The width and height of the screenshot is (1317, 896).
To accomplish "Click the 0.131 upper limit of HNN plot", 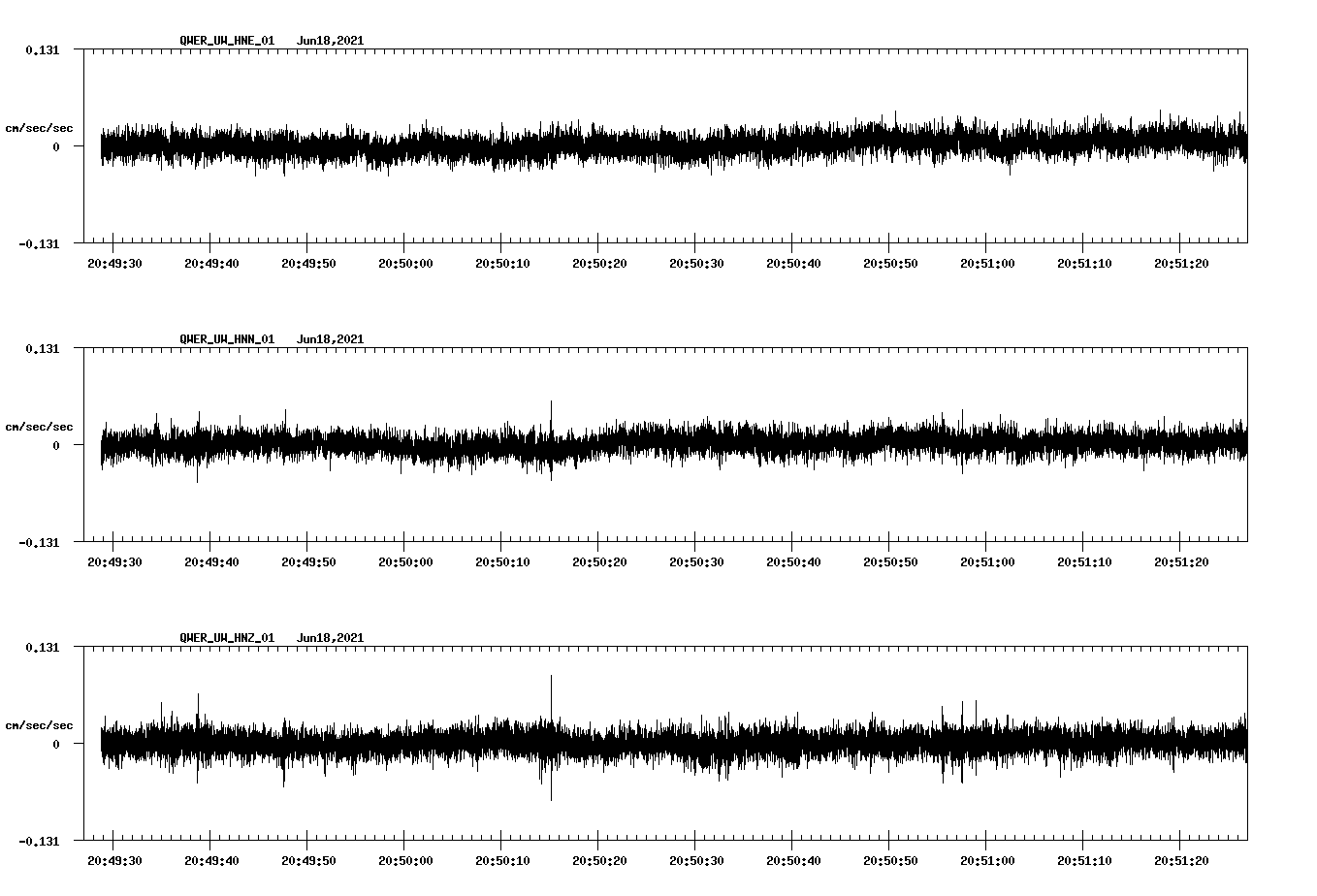I will [x=42, y=348].
